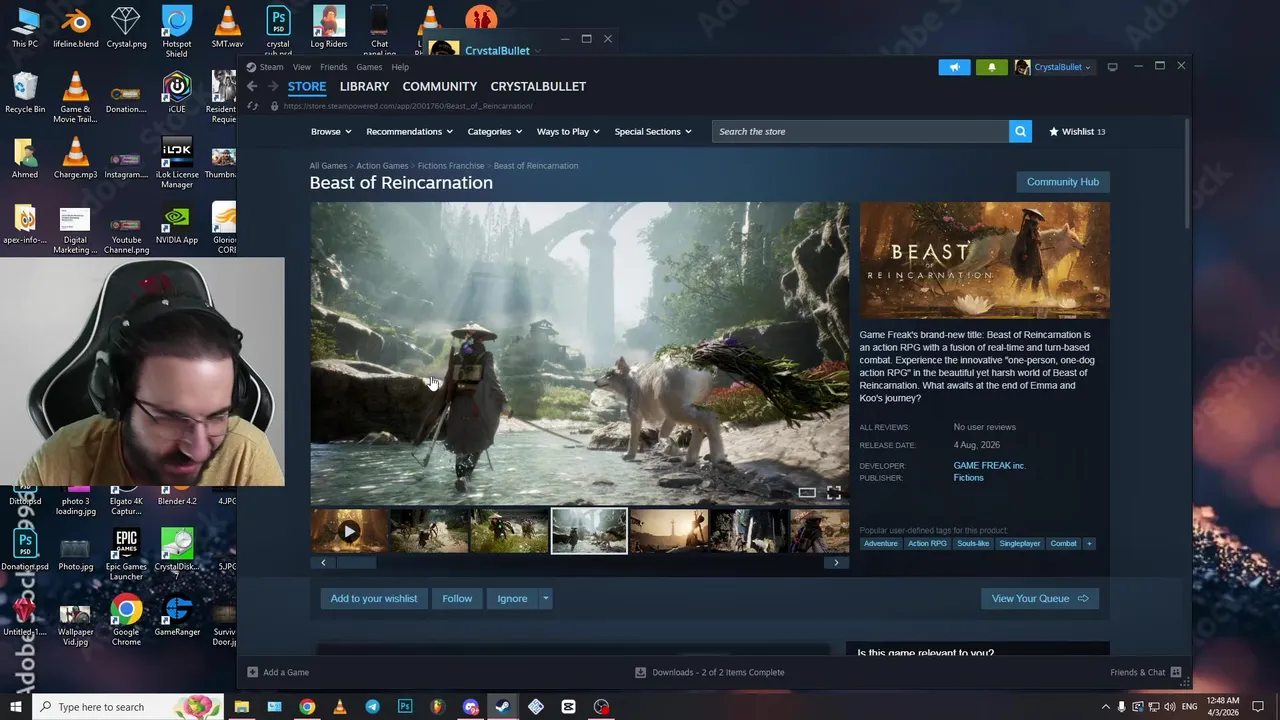The width and height of the screenshot is (1280, 720).
Task: Open Wishlist with the star icon
Action: coord(1076,131)
